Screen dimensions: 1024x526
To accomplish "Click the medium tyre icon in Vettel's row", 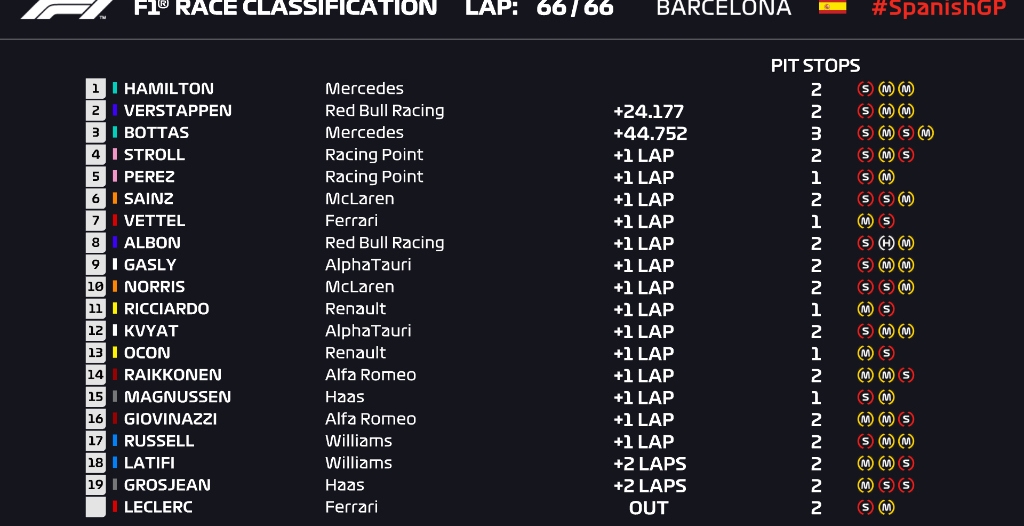I will 865,221.
